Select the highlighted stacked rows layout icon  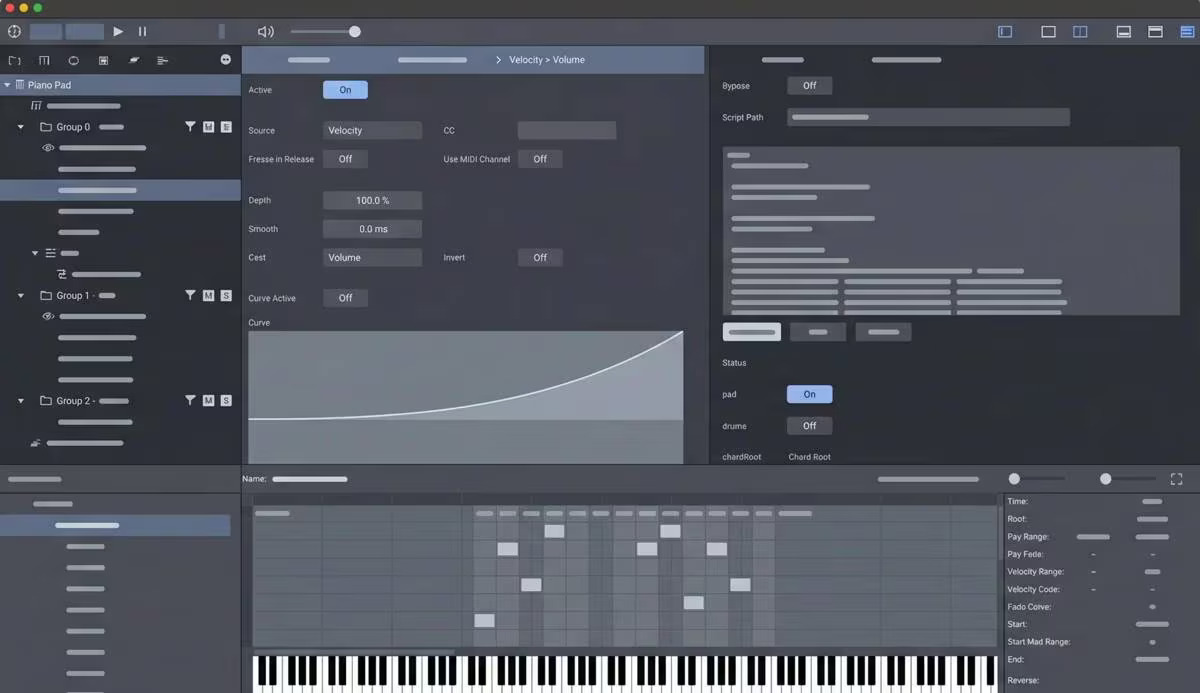1187,32
